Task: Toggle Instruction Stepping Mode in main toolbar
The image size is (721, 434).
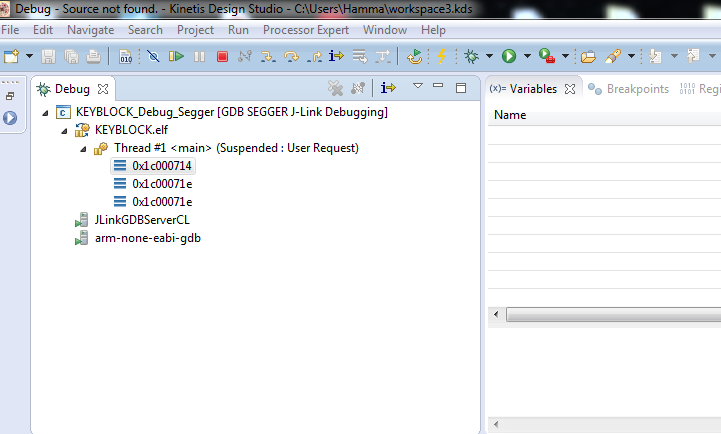Action: [336, 56]
